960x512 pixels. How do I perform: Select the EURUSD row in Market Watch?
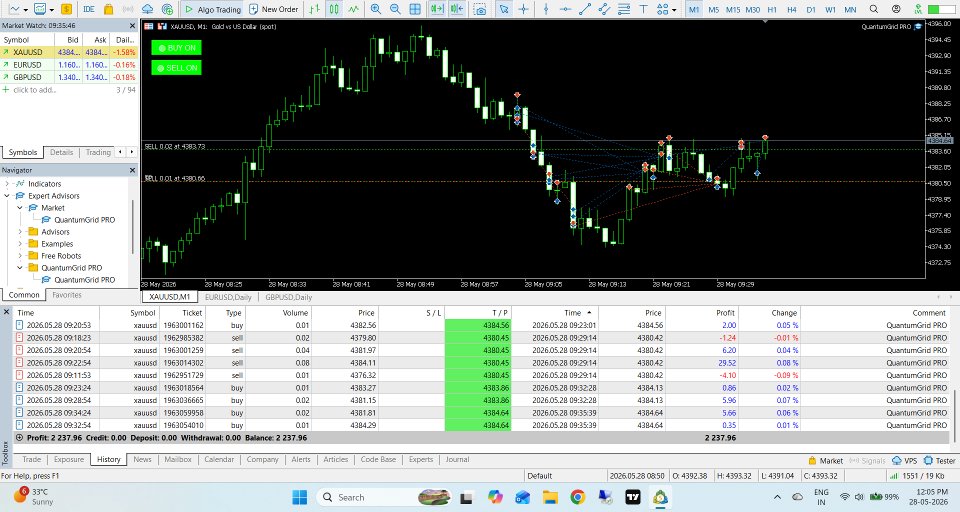click(69, 64)
